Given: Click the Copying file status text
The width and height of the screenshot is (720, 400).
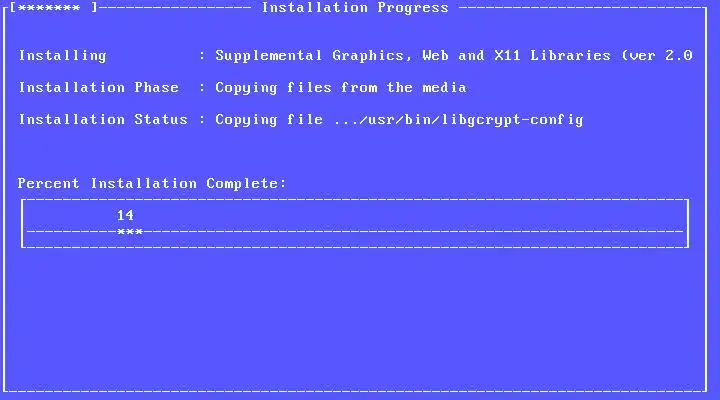Looking at the screenshot, I should coord(269,120).
